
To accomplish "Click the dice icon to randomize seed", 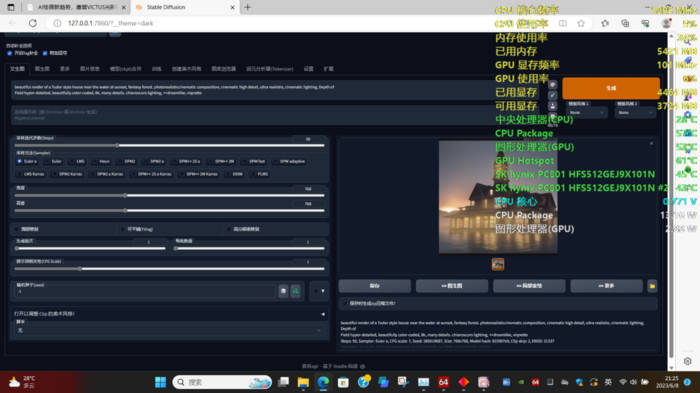I will tap(283, 291).
